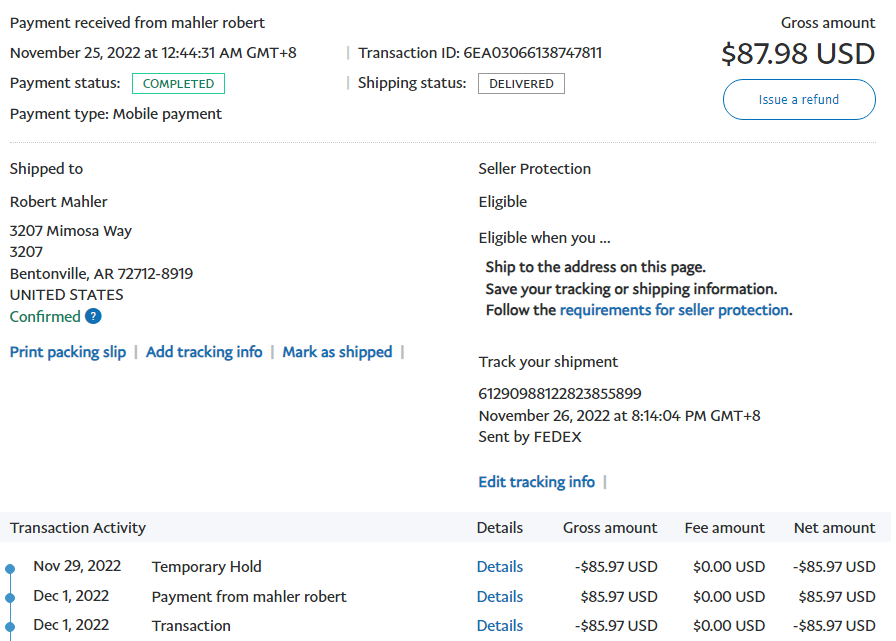Click the Net amount column header

point(834,528)
